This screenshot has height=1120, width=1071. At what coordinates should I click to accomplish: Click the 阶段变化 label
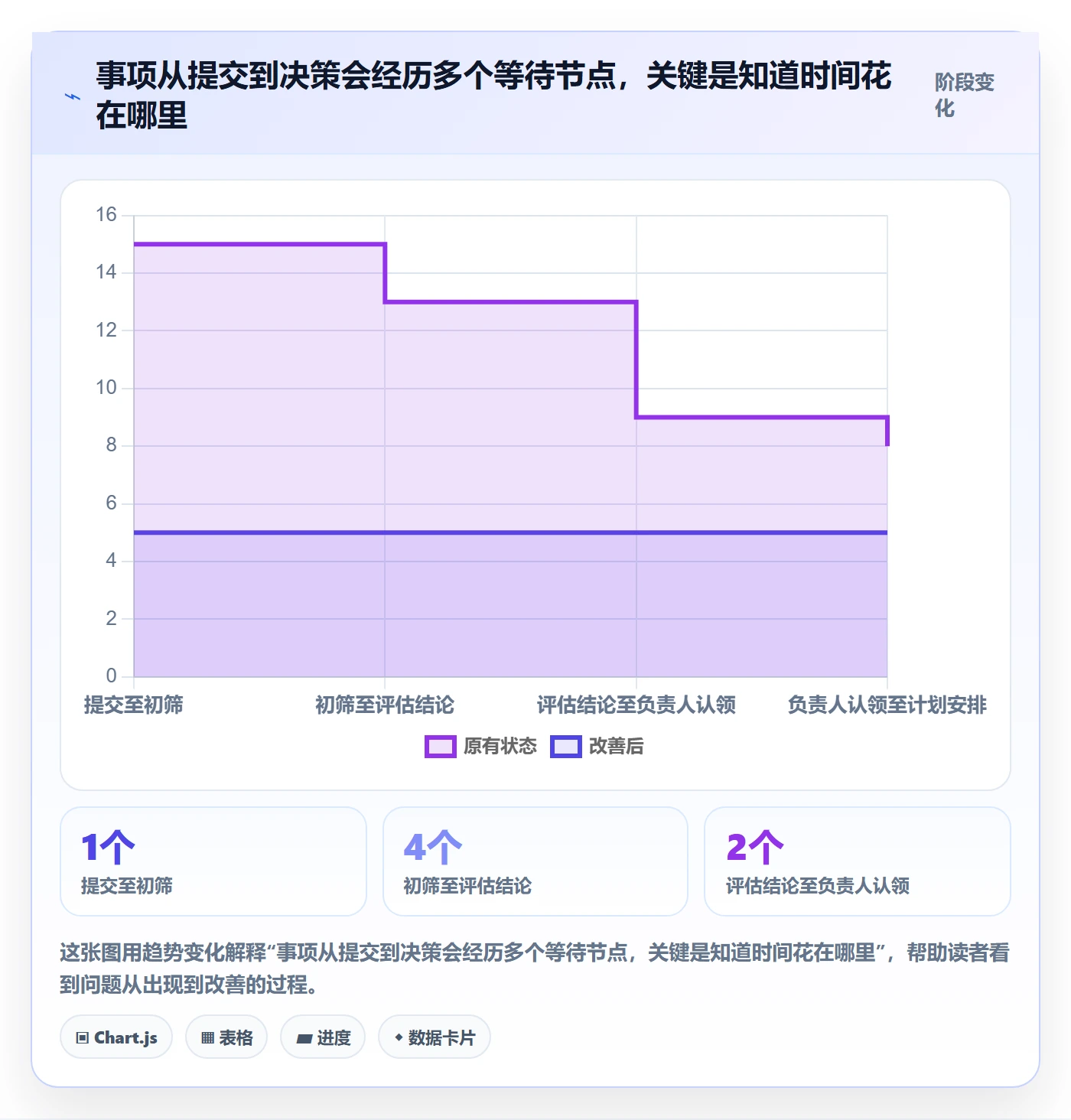964,96
